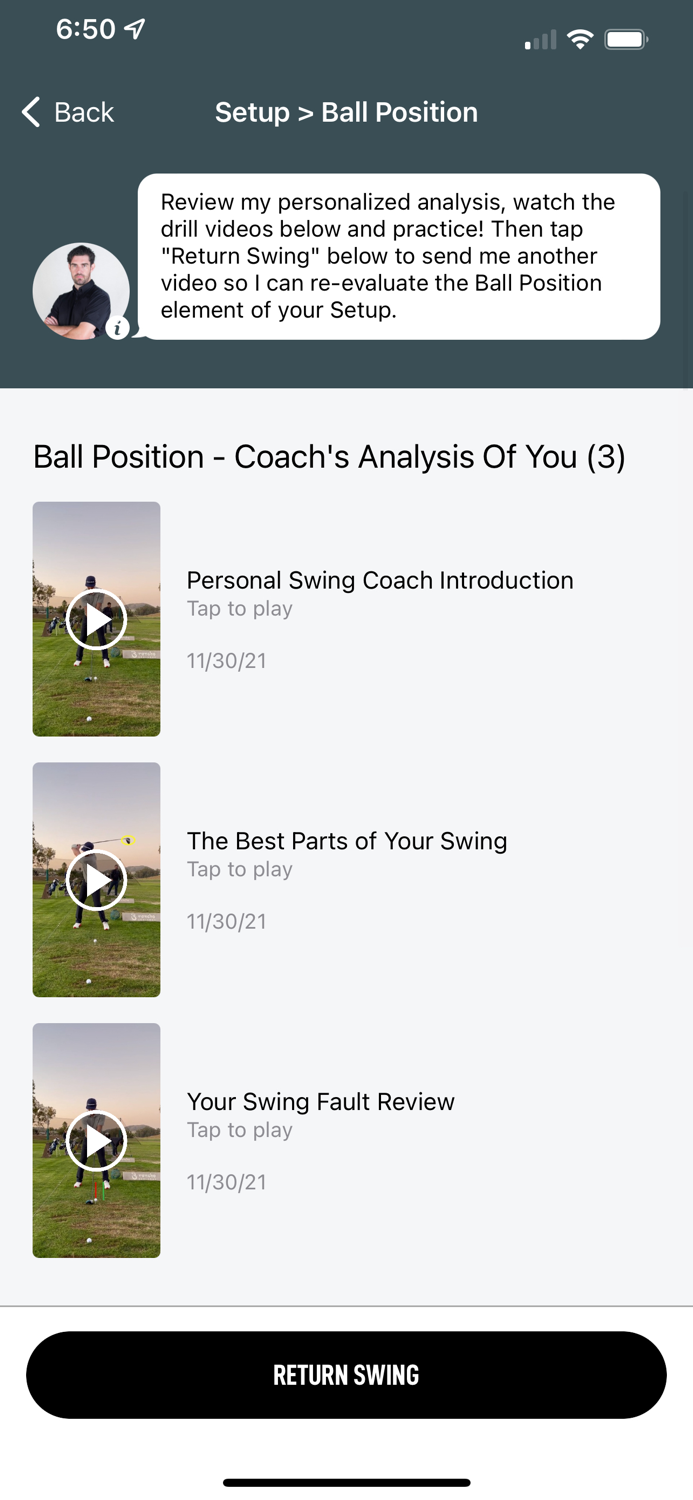Viewport: 693px width, 1500px height.
Task: Select the Your Swing Fault Review thumbnail
Action: pyautogui.click(x=96, y=1140)
